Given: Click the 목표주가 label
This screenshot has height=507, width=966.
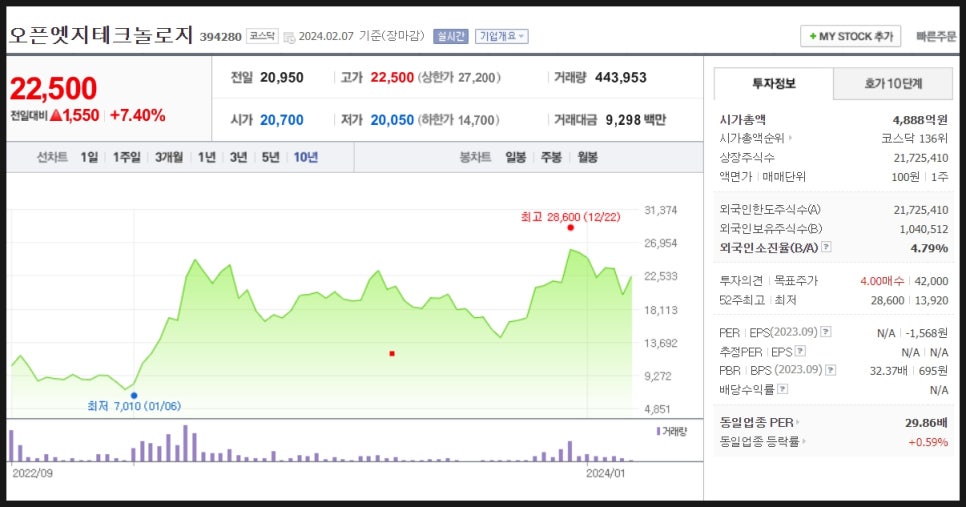Looking at the screenshot, I should 796,281.
